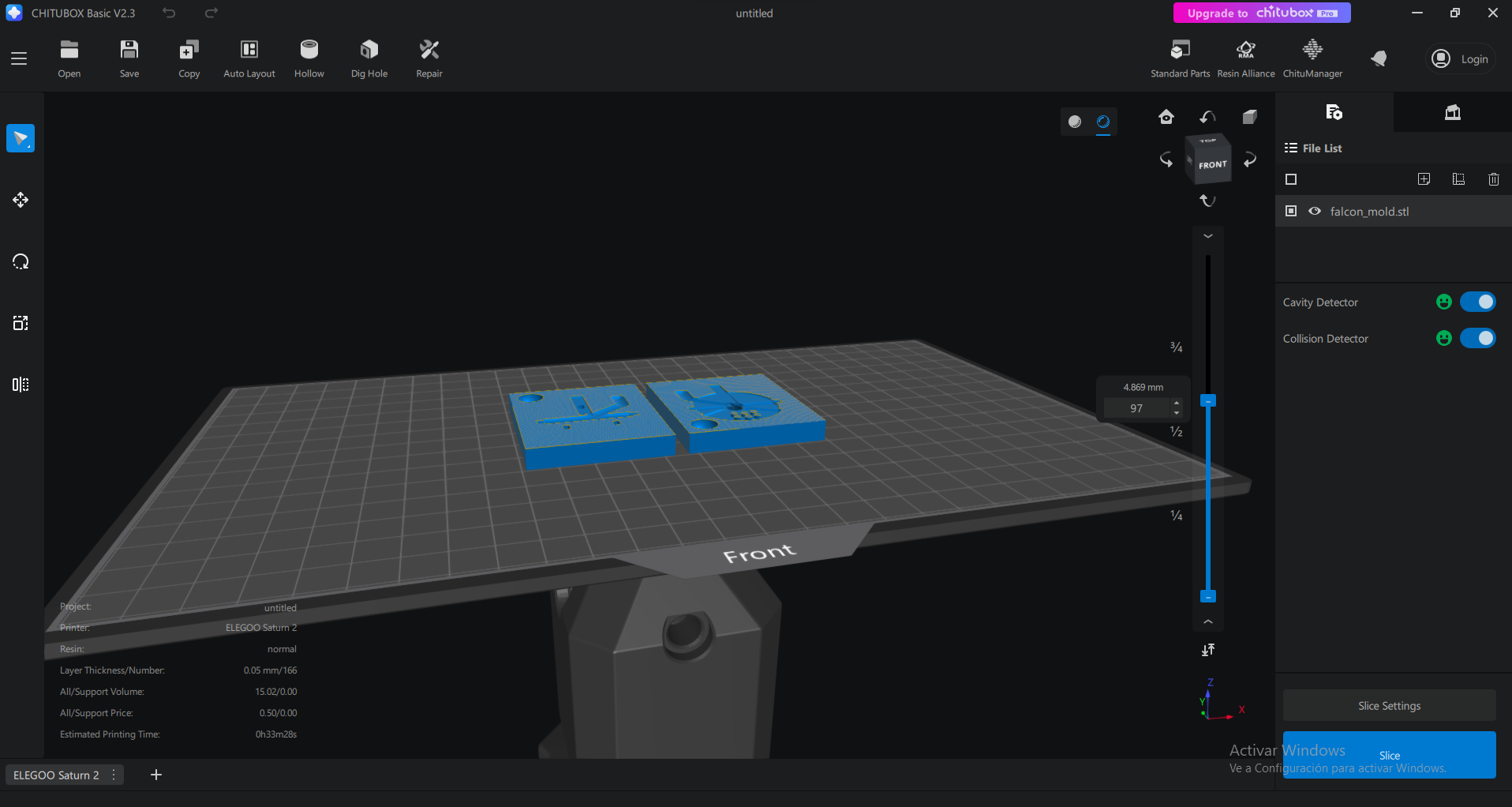Undo the last action in the title bar

[x=169, y=13]
